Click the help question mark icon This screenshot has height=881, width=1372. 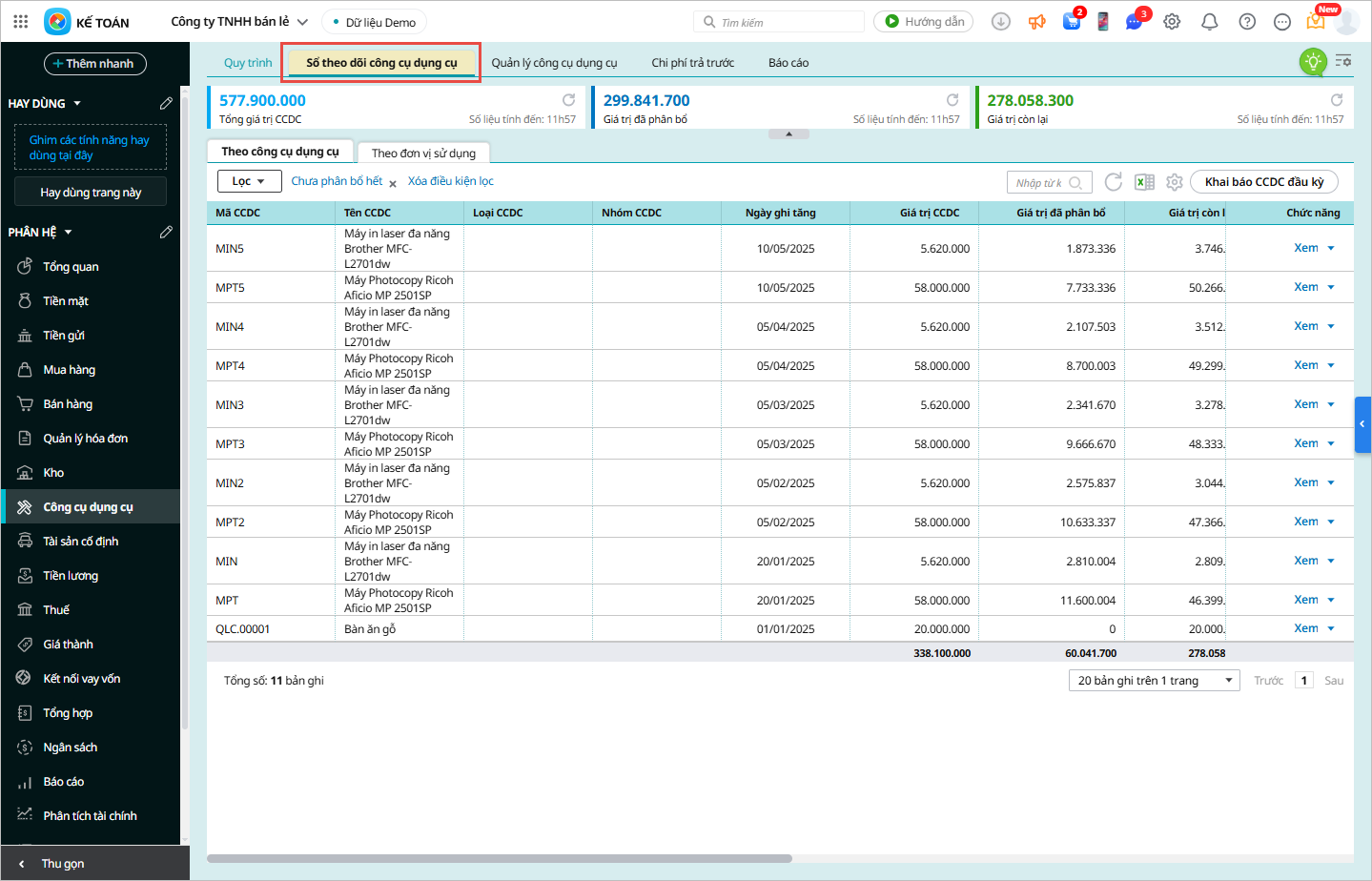(1247, 22)
